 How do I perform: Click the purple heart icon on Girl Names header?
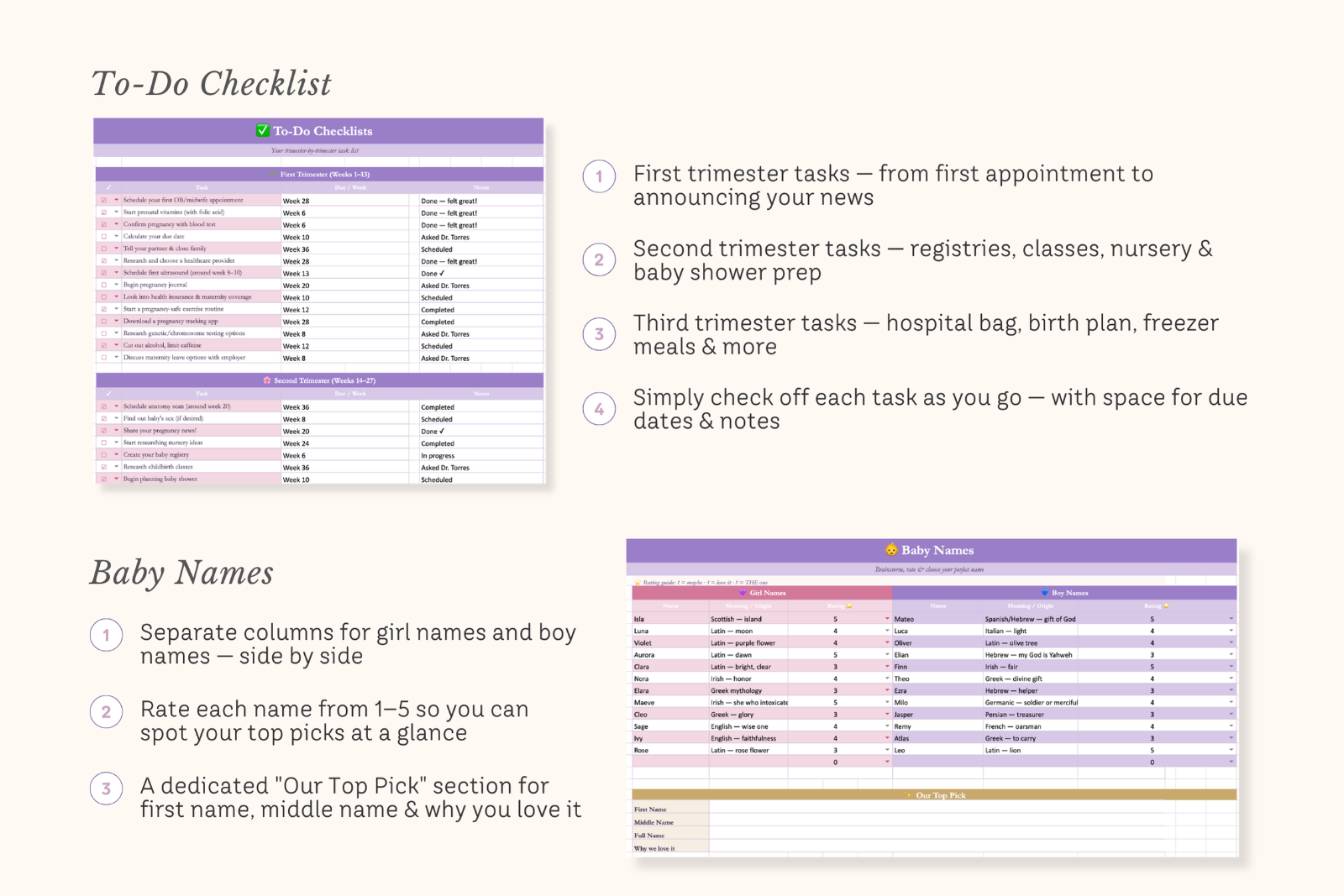point(742,593)
